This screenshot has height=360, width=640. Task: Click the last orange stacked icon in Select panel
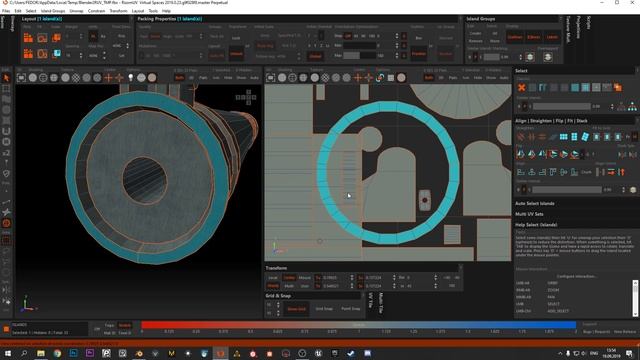tap(618, 87)
